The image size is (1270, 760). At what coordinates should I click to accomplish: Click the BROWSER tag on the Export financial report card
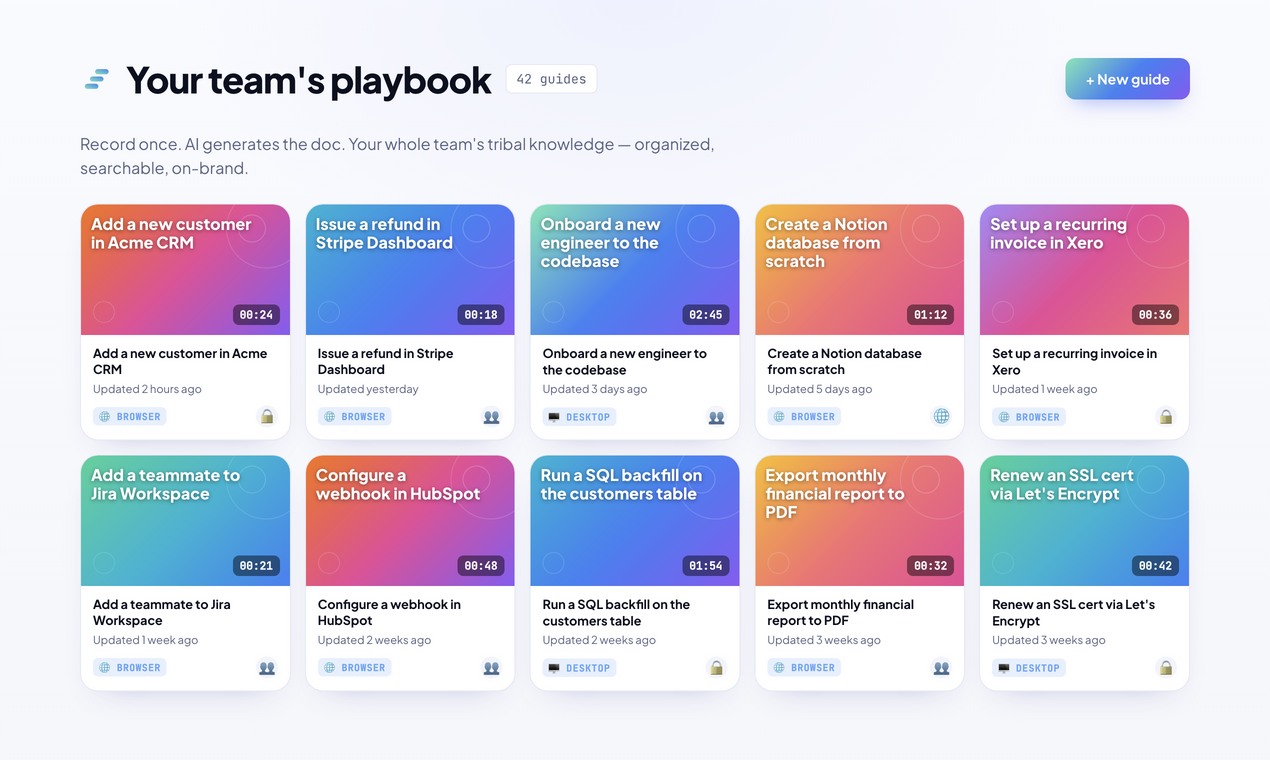804,668
